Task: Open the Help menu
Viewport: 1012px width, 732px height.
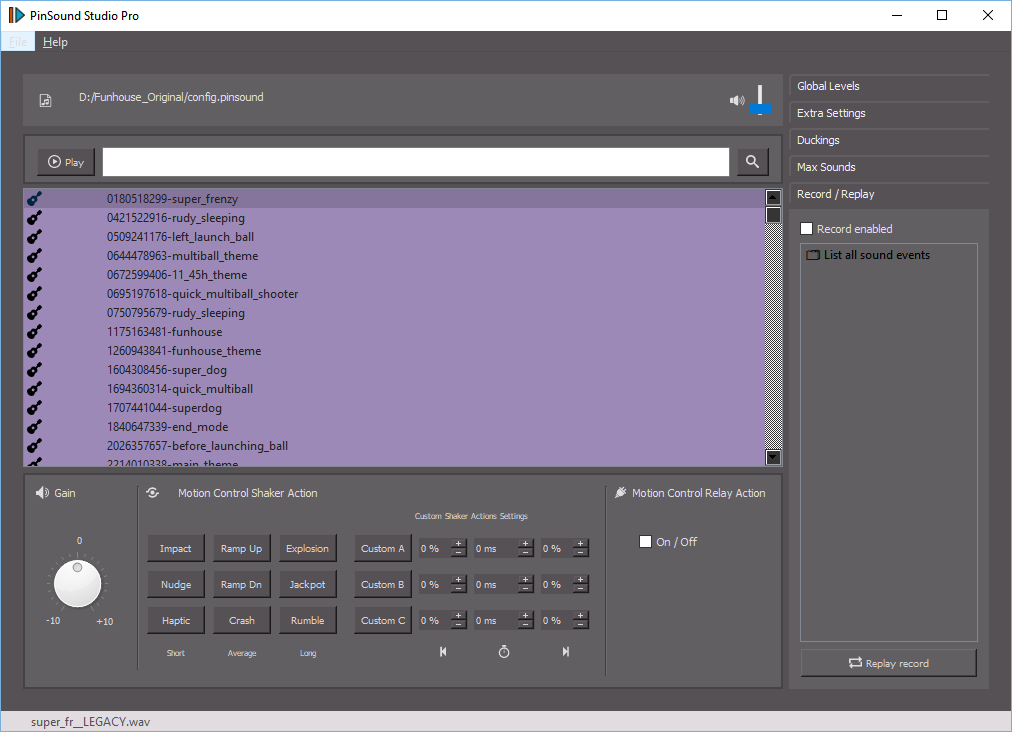Action: pyautogui.click(x=55, y=42)
